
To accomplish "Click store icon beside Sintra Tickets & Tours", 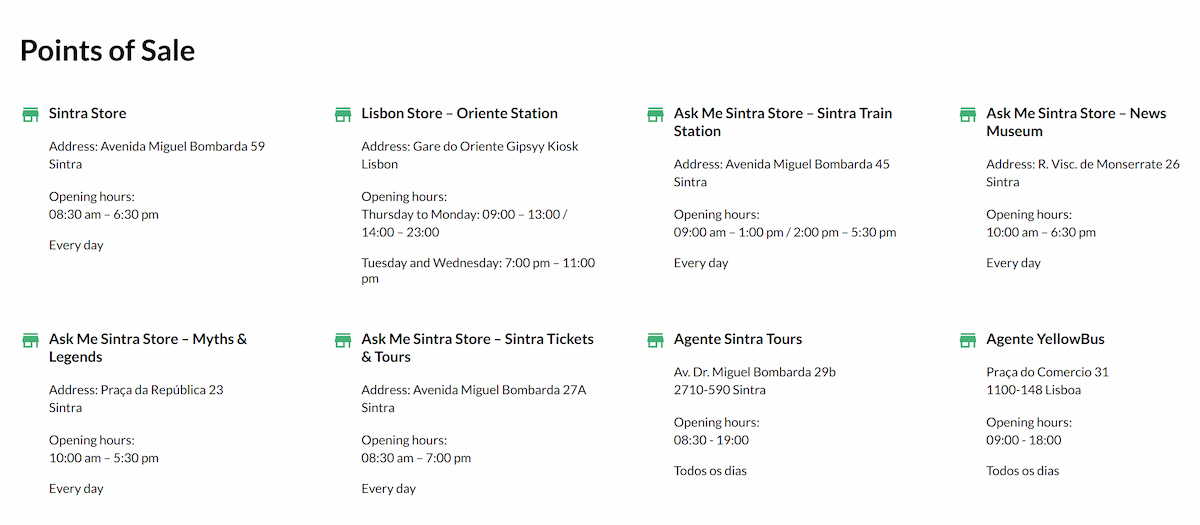I will (x=343, y=341).
